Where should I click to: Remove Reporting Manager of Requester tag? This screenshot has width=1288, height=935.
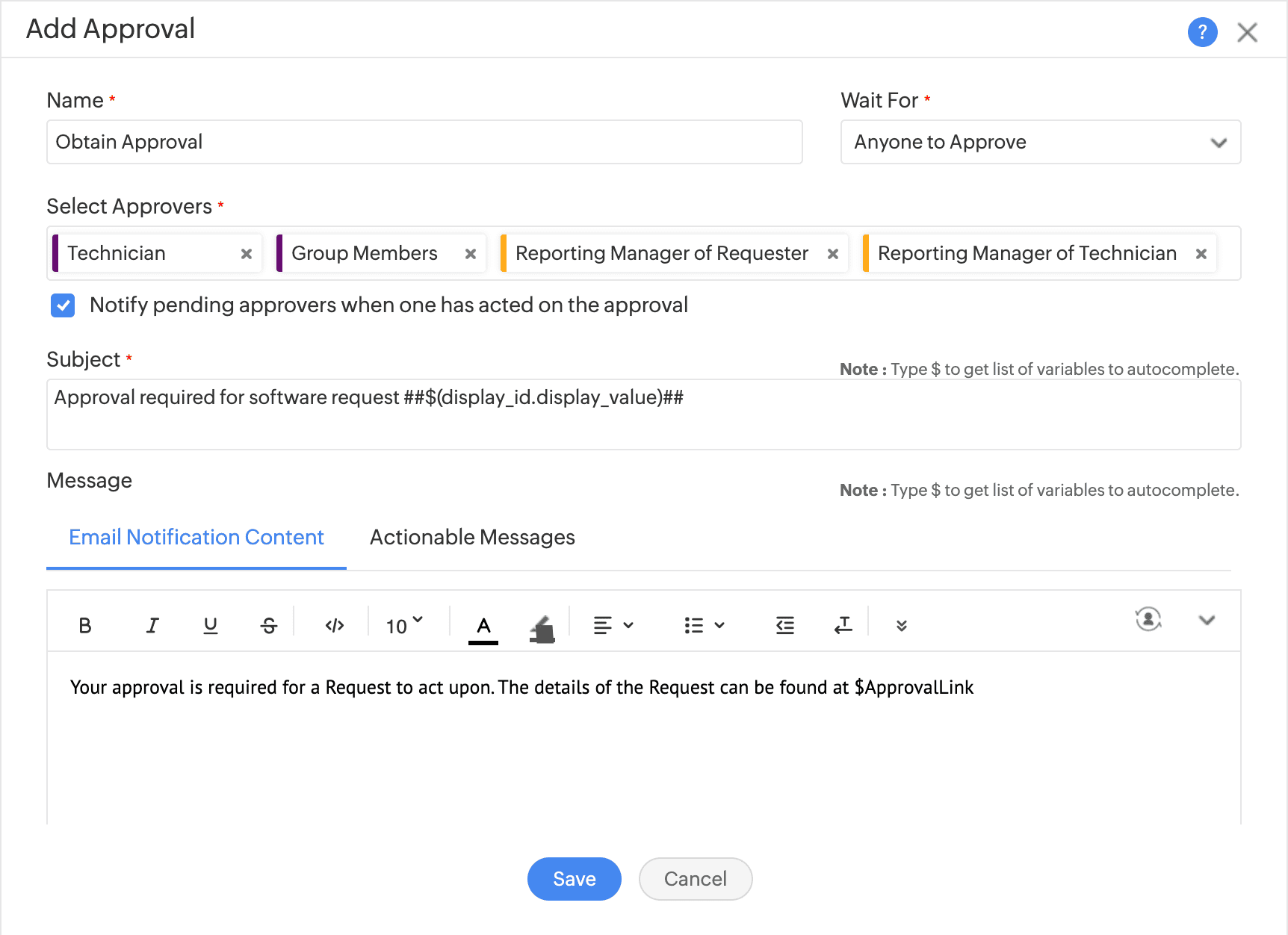(x=832, y=254)
